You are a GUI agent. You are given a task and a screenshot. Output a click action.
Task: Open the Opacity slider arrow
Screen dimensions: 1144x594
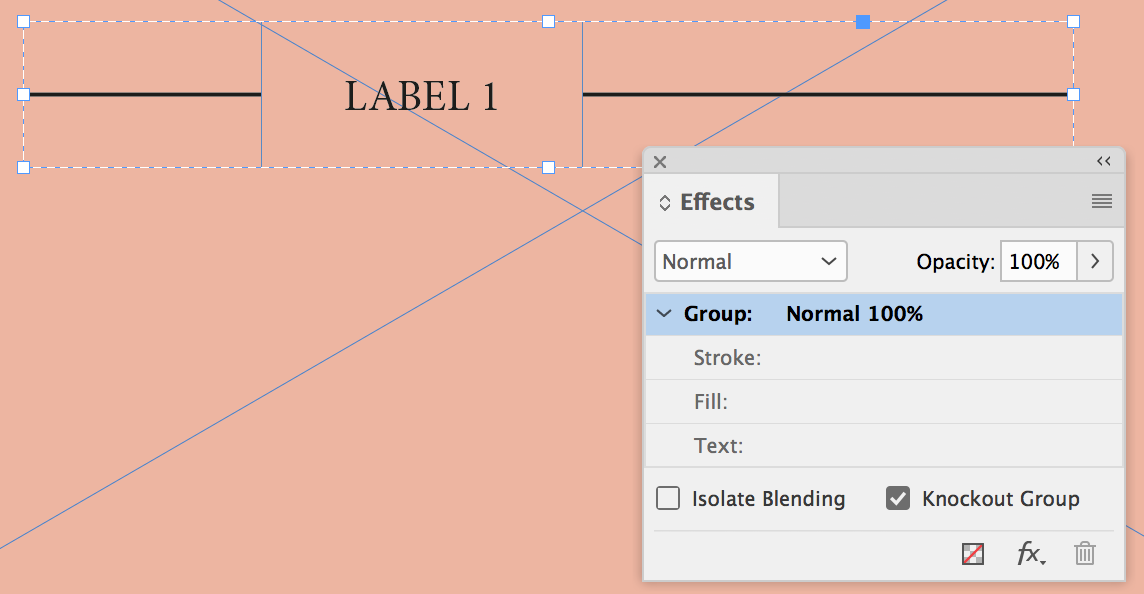1095,261
